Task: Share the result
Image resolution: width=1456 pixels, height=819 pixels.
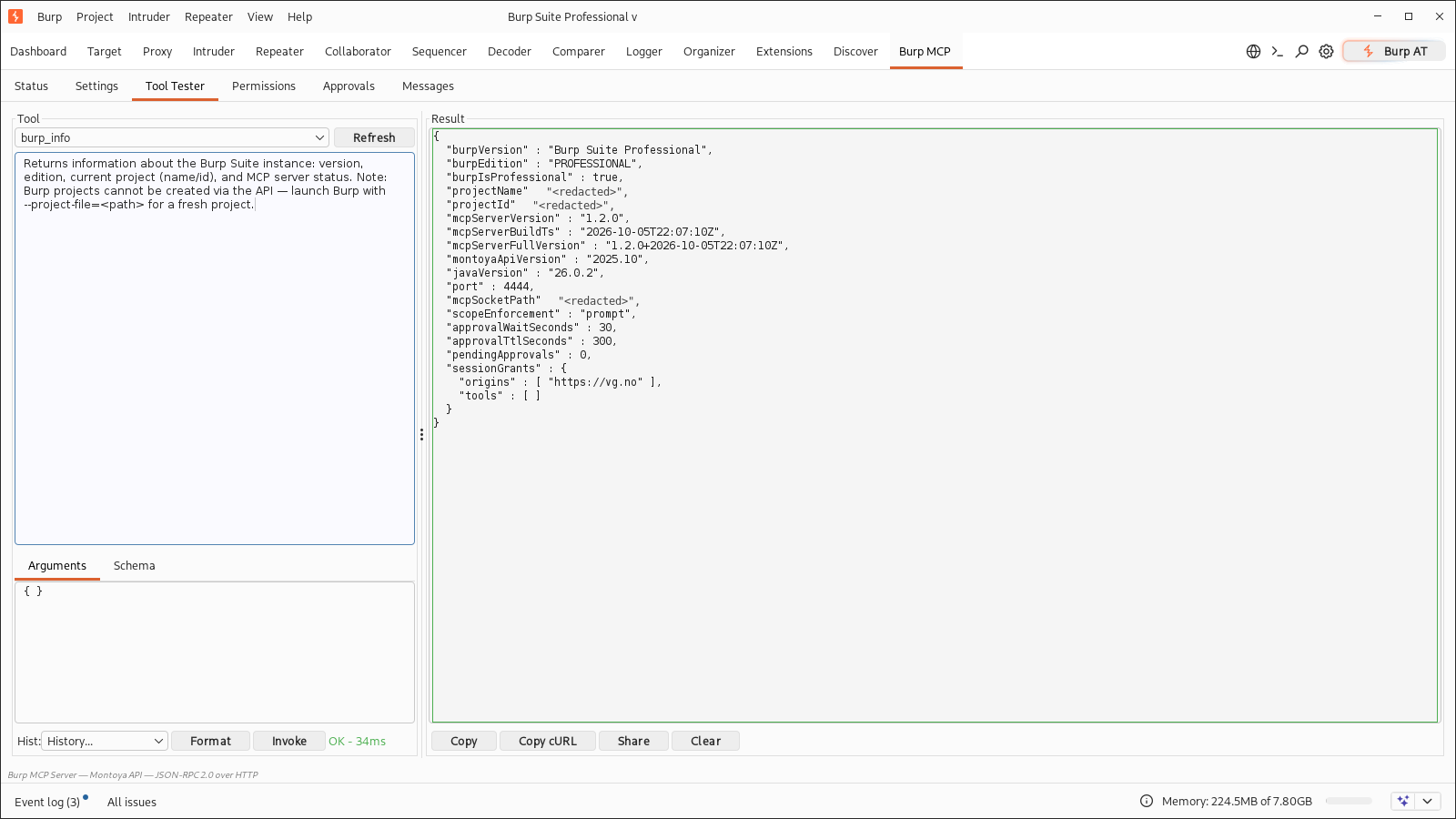Action: coord(633,741)
